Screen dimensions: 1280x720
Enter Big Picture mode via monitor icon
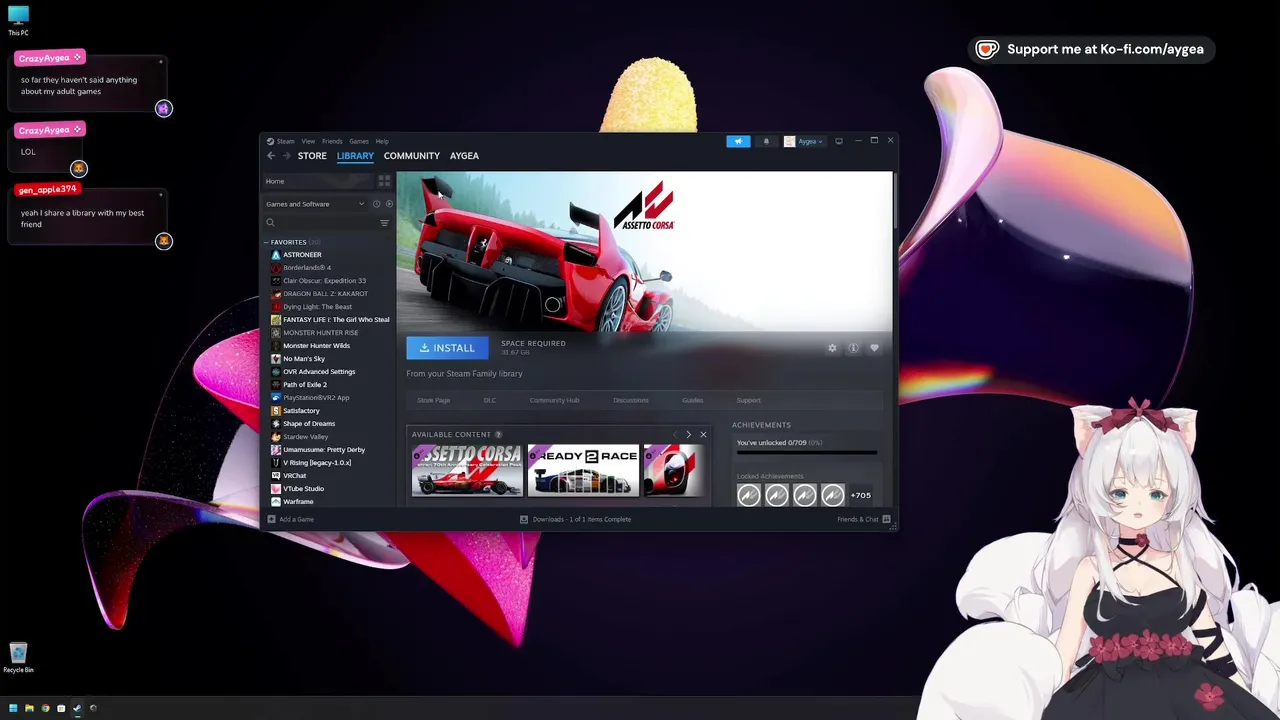point(839,141)
